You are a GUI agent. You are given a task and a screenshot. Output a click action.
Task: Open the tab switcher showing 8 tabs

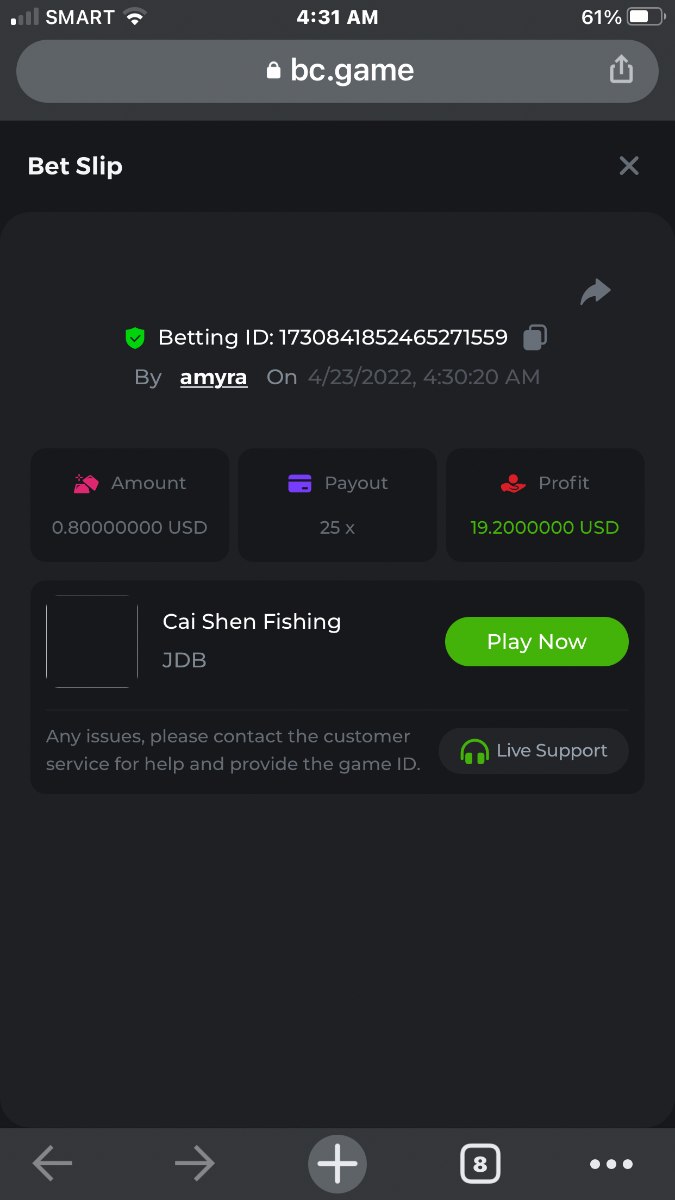(480, 1164)
